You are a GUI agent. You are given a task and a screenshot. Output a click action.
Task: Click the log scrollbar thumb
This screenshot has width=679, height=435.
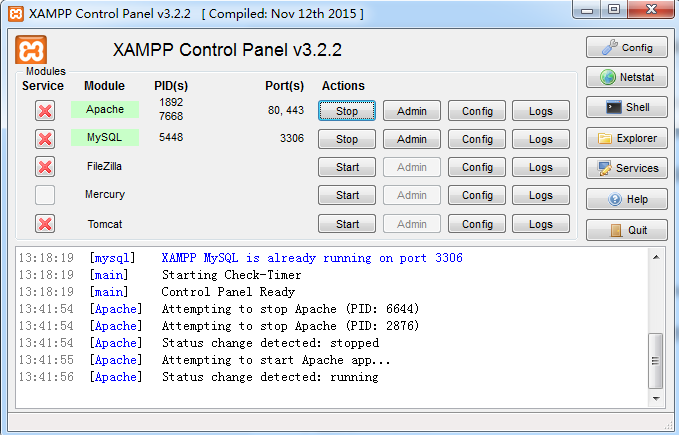point(656,361)
